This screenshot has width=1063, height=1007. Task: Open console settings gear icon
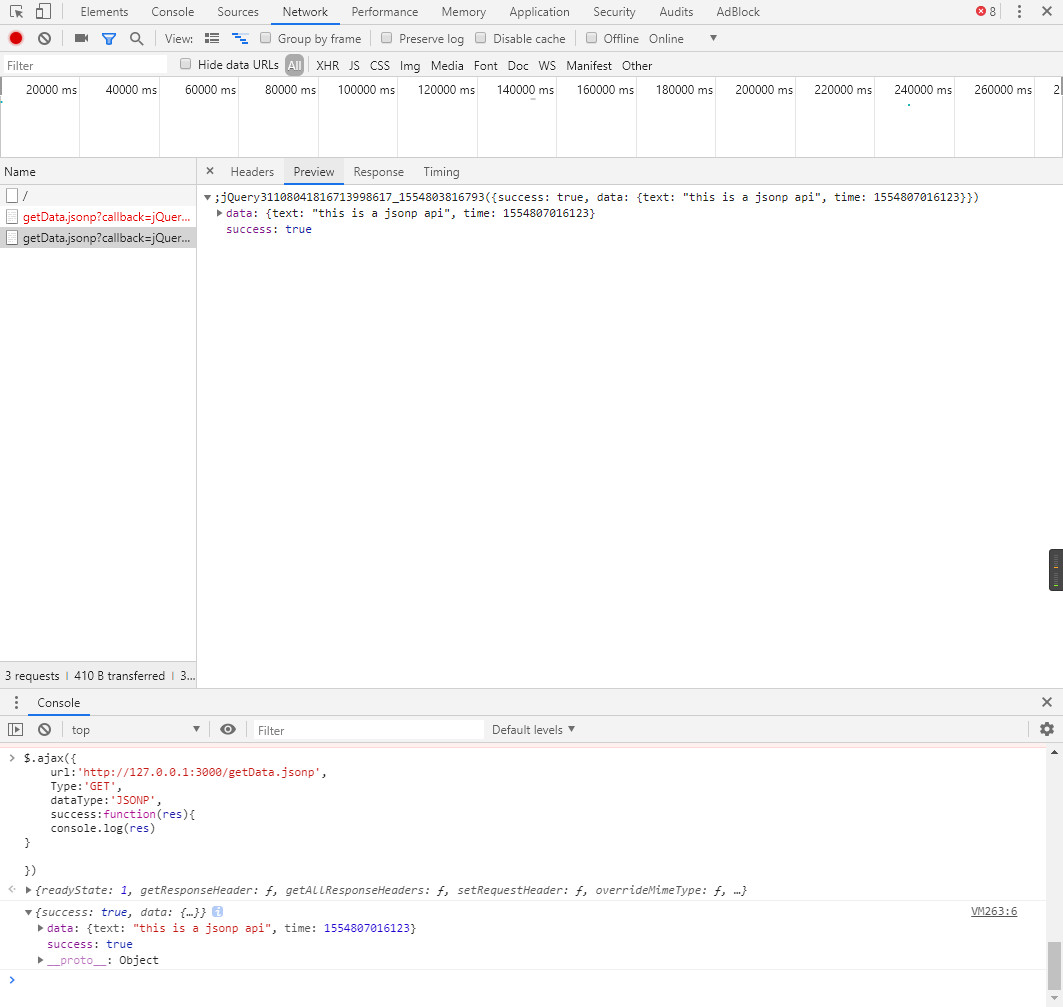(1047, 729)
